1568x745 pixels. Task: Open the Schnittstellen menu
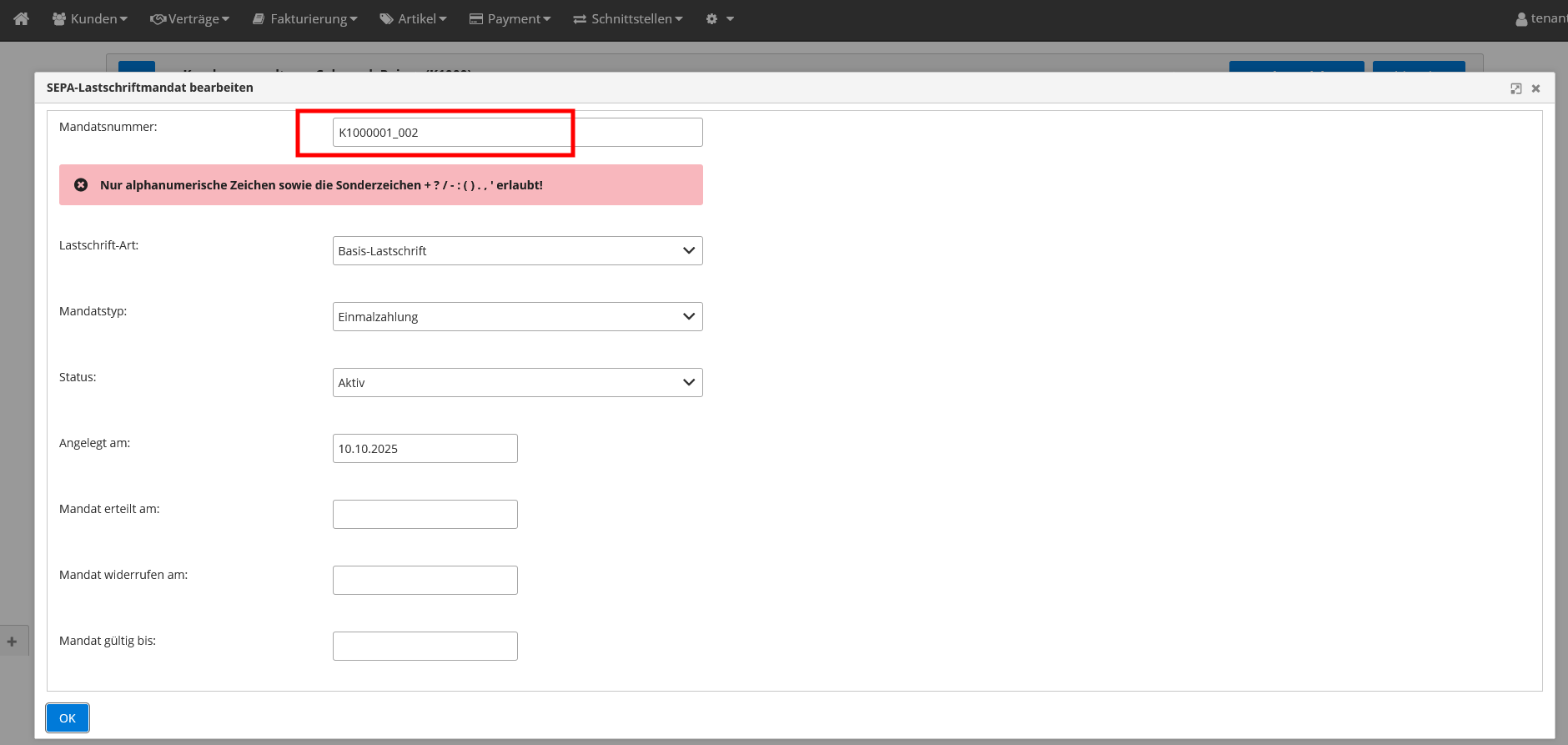click(x=628, y=18)
